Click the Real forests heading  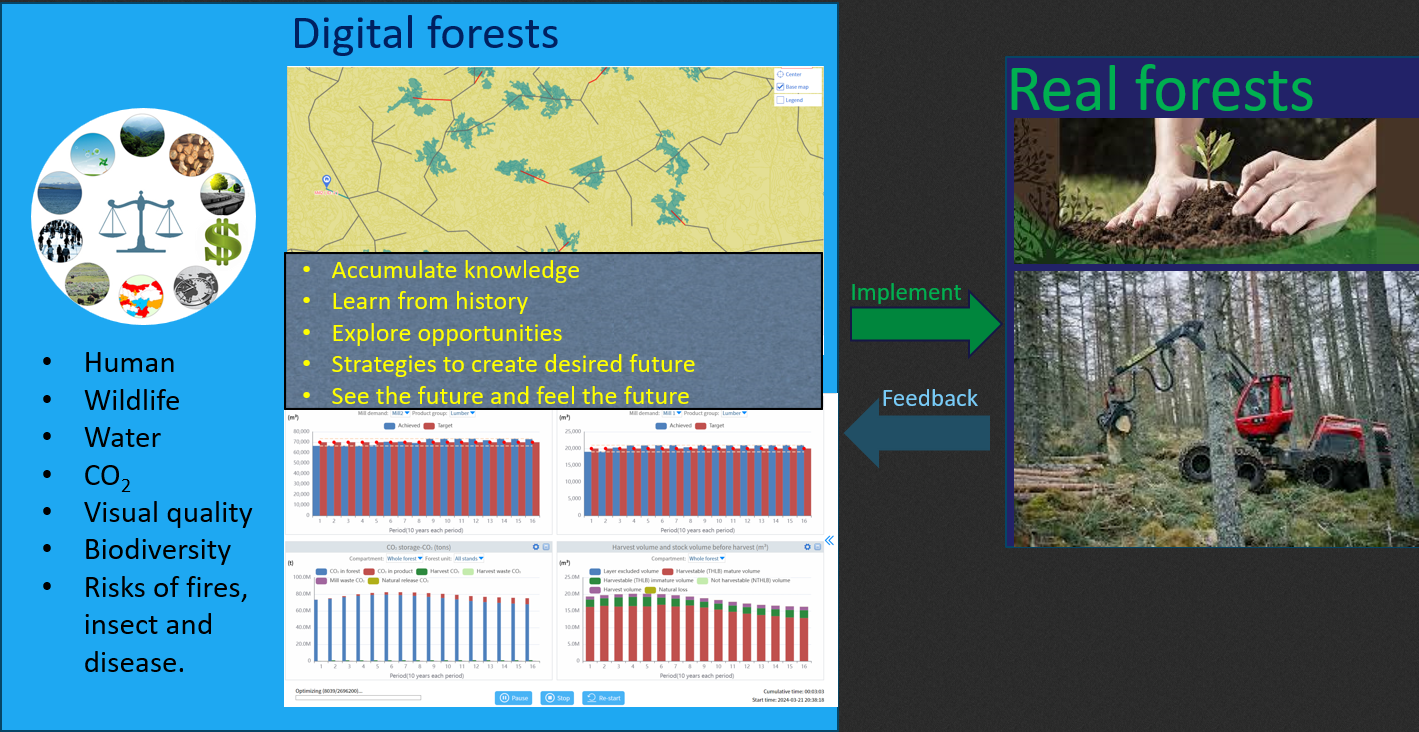[x=1160, y=89]
